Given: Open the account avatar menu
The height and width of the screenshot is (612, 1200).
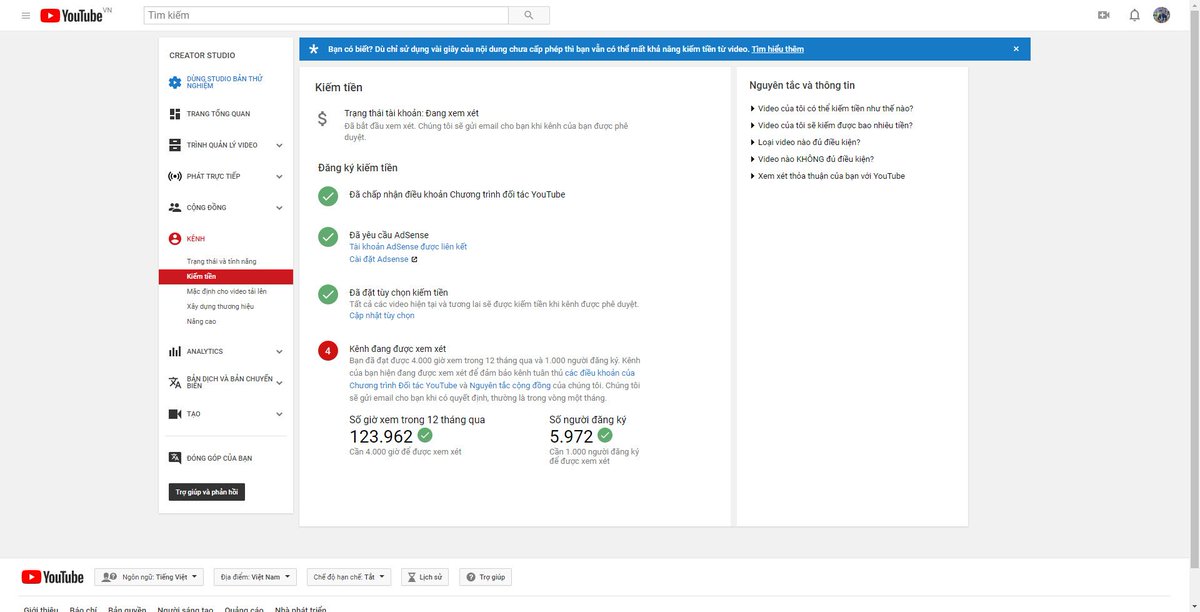Looking at the screenshot, I should [x=1162, y=15].
